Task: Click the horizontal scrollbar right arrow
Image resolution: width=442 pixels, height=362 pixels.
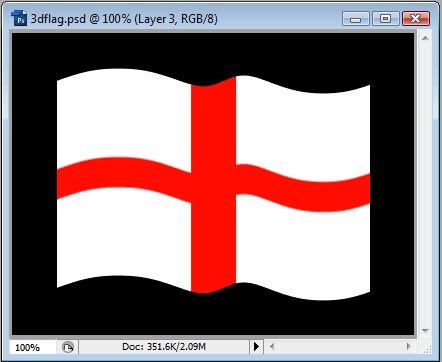Action: click(x=409, y=347)
